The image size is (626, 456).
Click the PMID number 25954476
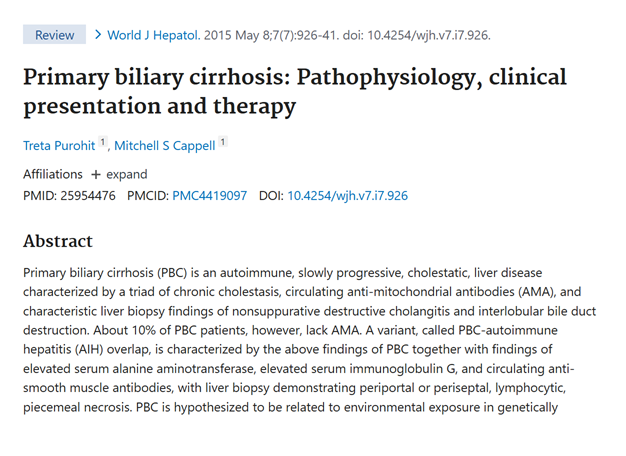coord(88,196)
